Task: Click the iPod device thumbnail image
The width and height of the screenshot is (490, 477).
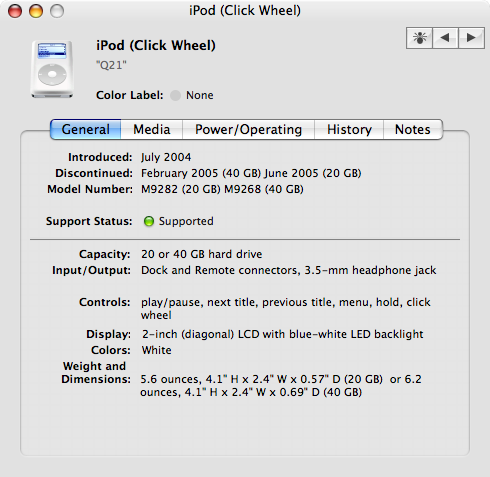Action: click(x=52, y=69)
